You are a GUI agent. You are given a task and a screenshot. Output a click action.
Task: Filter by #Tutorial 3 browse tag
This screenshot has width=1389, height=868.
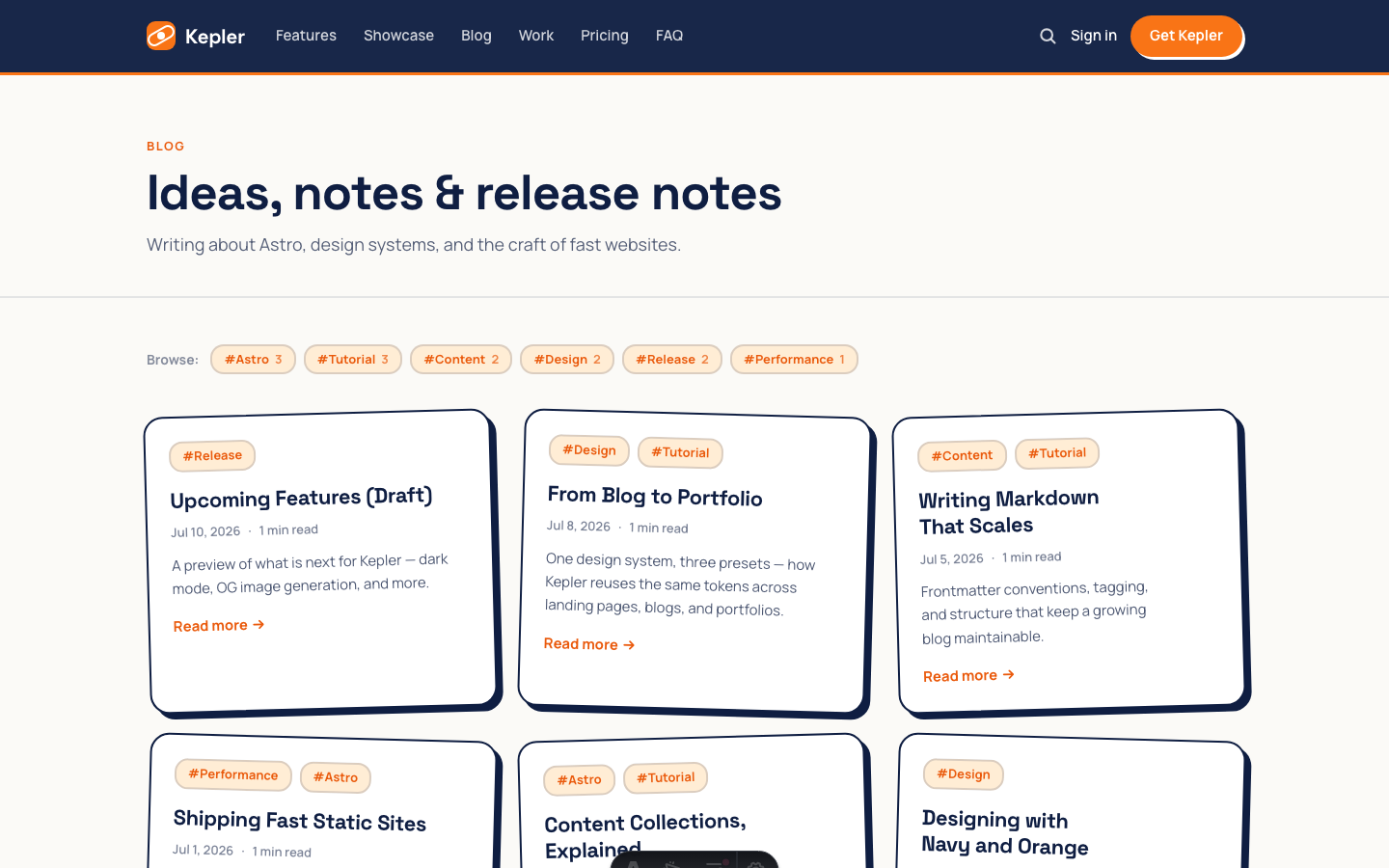coord(353,359)
